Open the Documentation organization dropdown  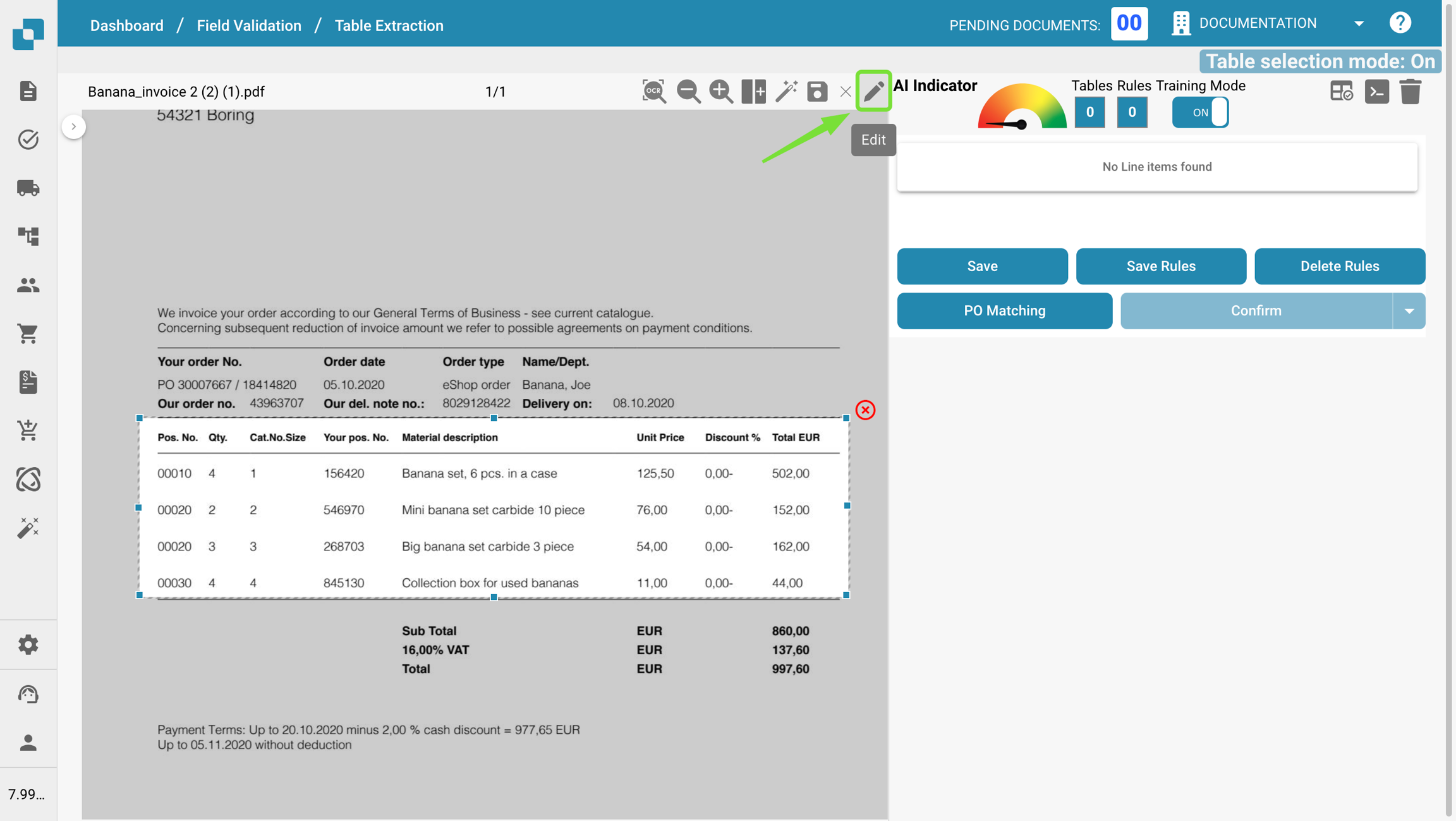click(x=1359, y=23)
